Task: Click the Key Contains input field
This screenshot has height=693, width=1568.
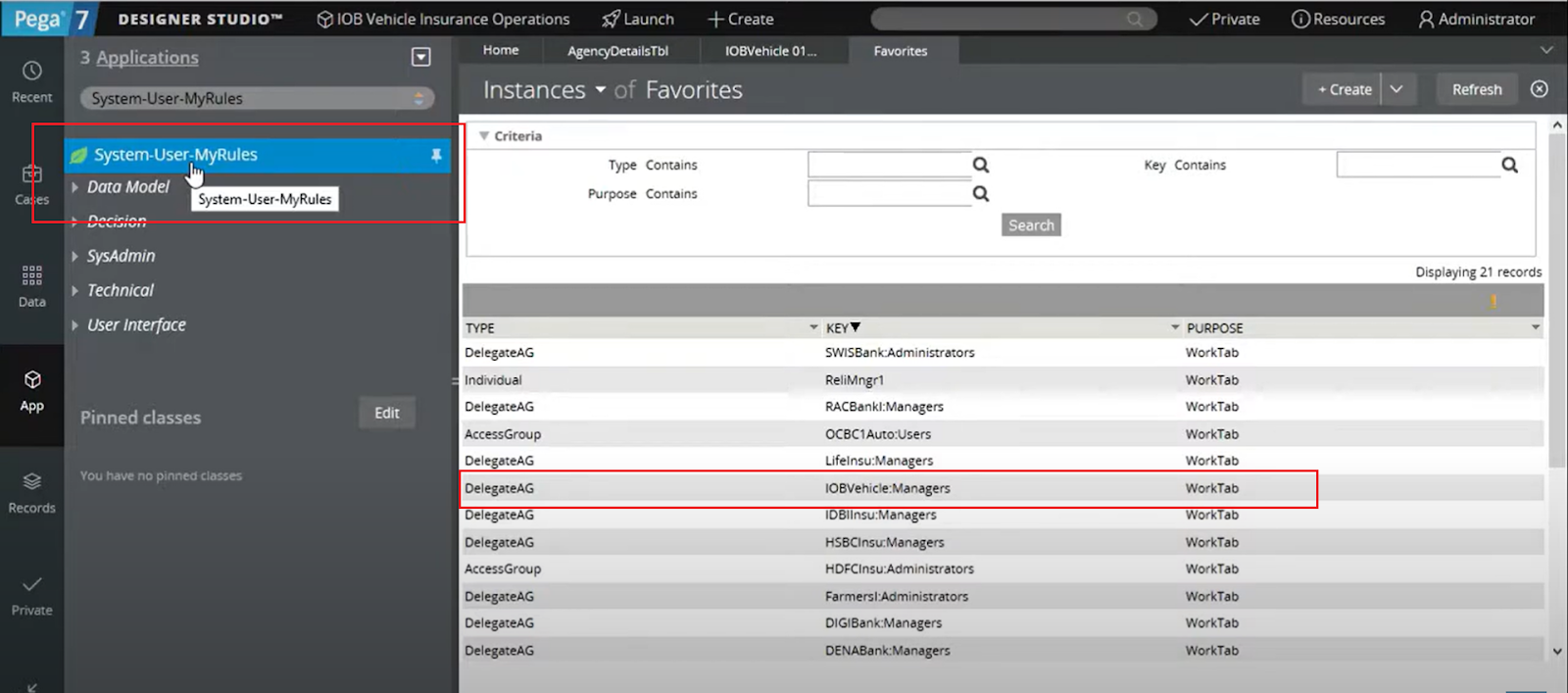Action: 1418,165
